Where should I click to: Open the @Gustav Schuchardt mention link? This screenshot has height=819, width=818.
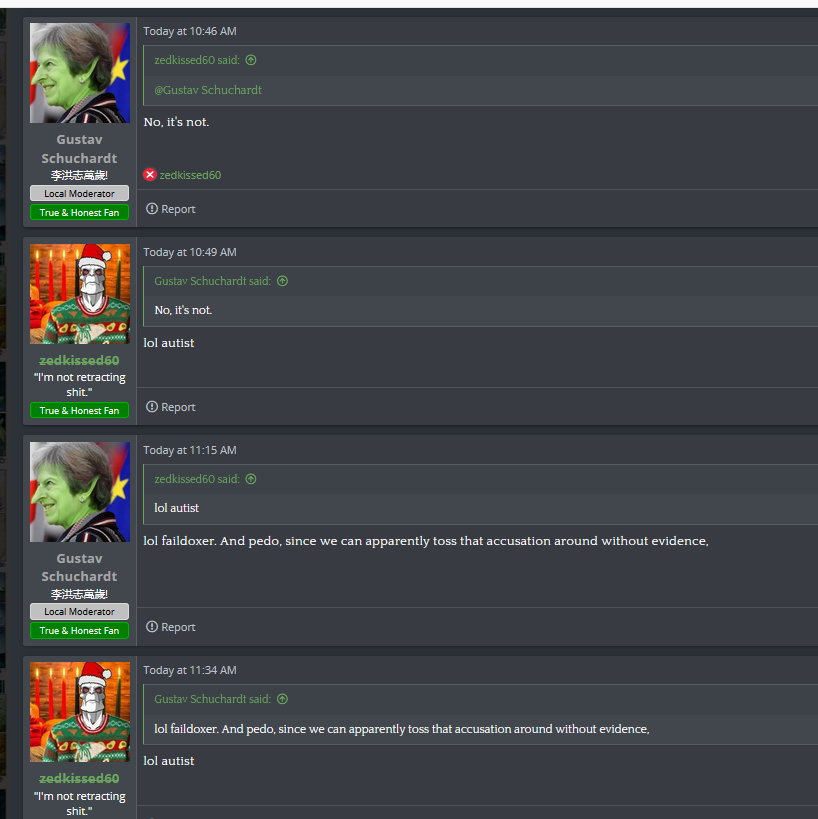pos(208,90)
